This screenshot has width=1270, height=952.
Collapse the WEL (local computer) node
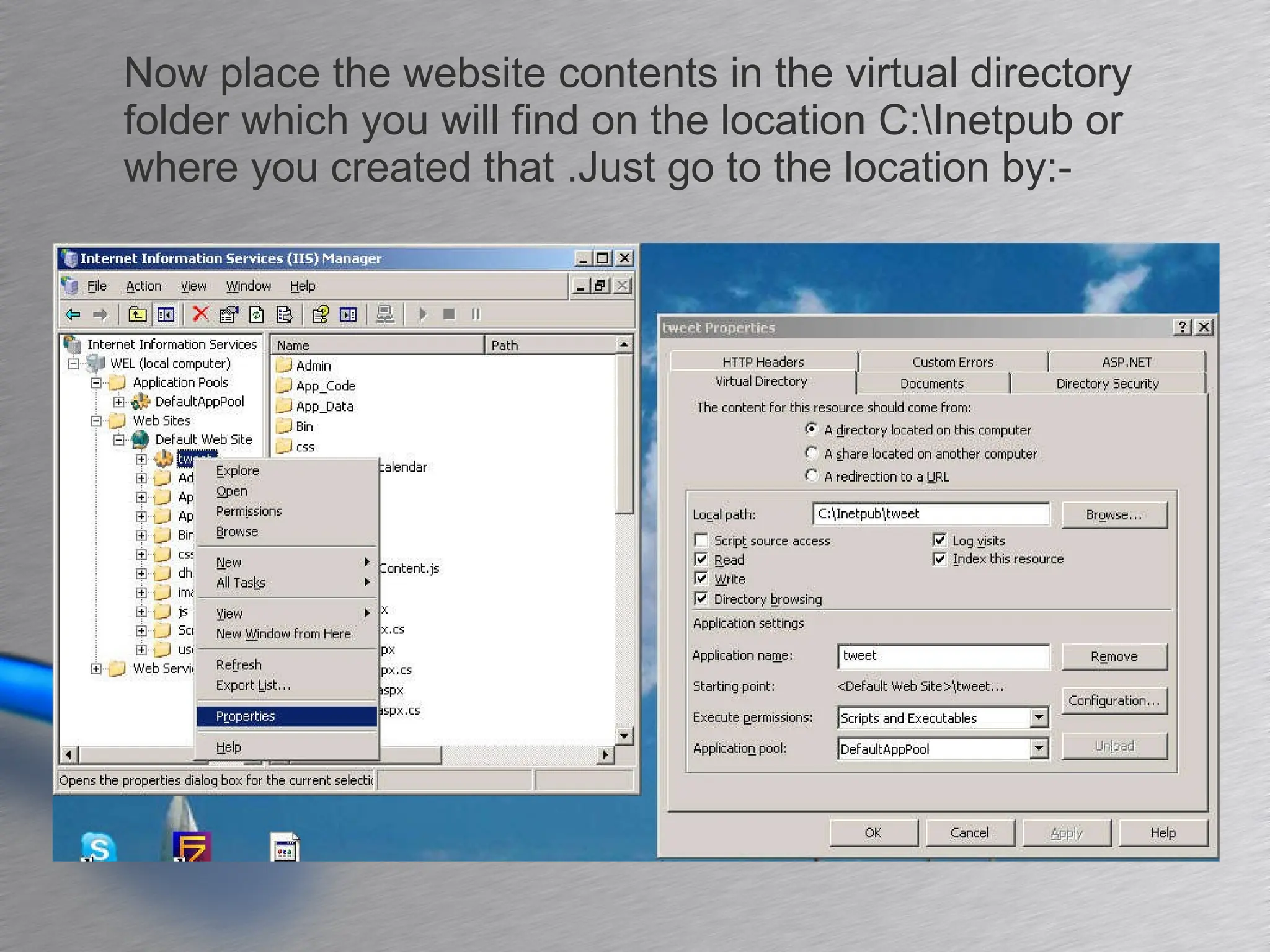74,364
